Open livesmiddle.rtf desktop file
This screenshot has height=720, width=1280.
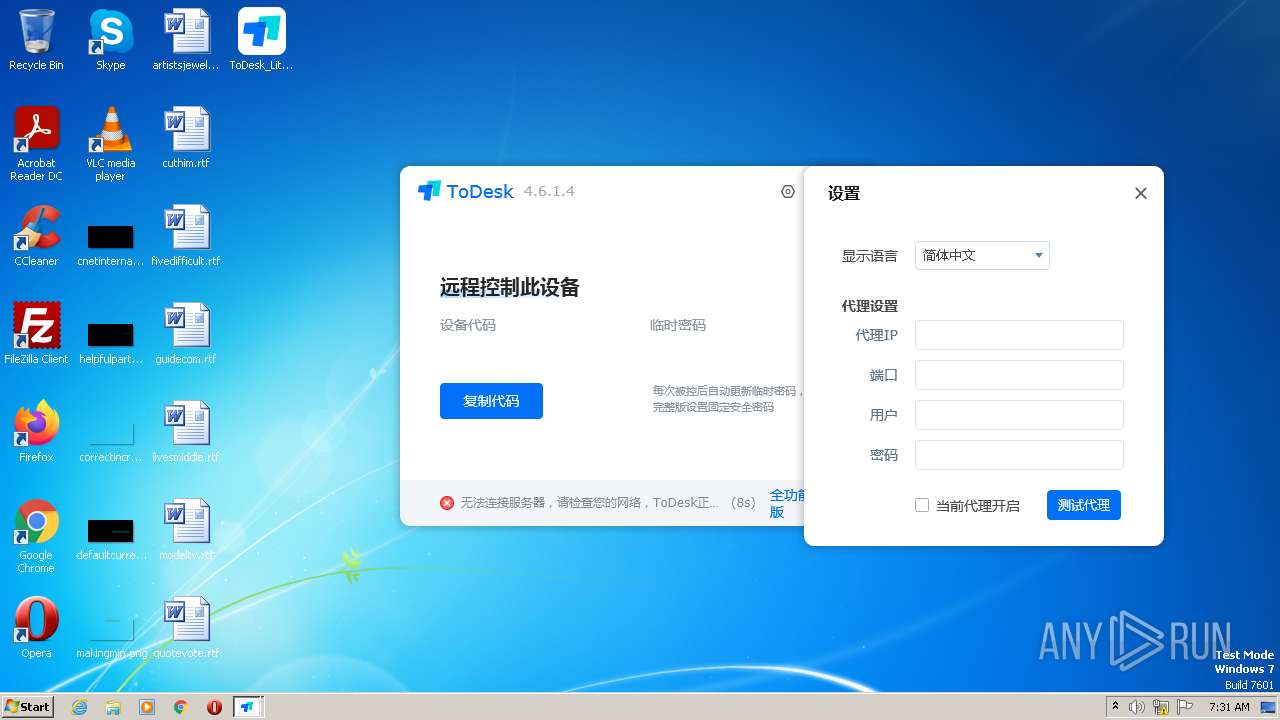click(x=186, y=432)
